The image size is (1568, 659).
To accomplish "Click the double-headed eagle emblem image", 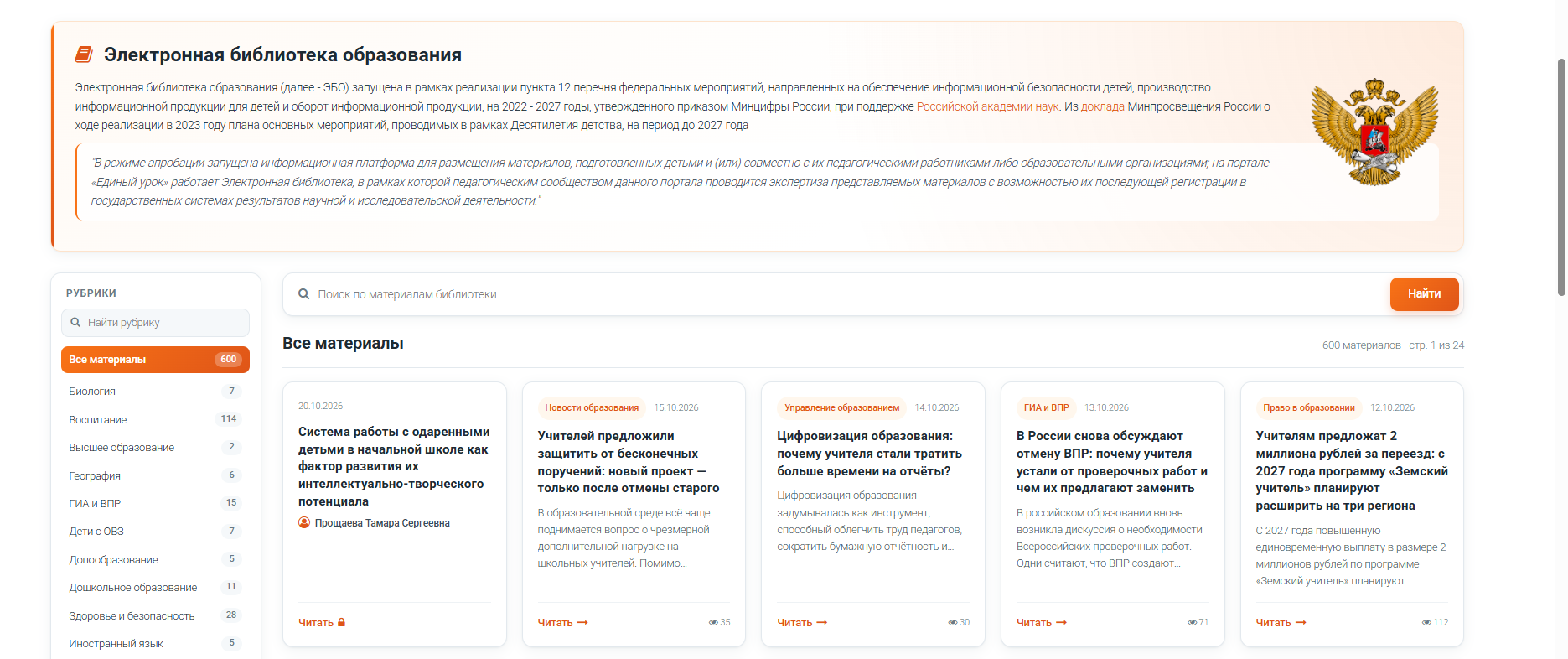I will click(1374, 132).
